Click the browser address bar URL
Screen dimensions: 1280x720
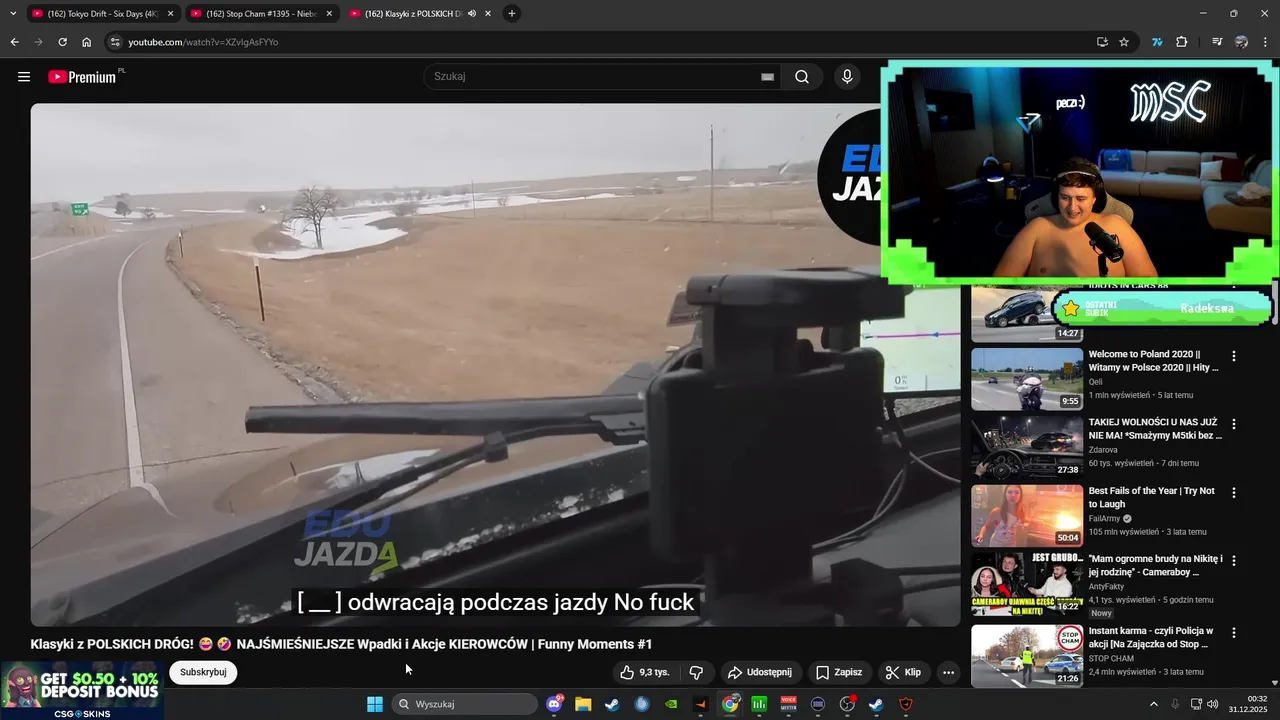(x=203, y=42)
